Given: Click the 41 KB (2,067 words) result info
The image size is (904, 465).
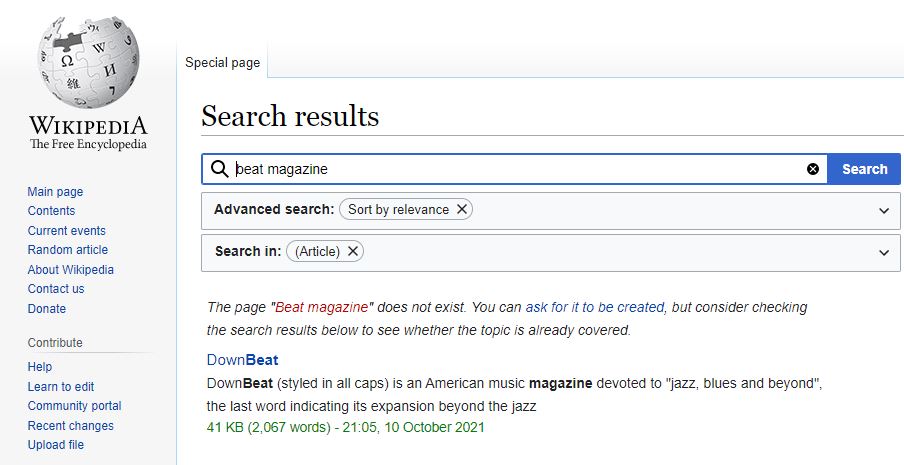Looking at the screenshot, I should (346, 427).
